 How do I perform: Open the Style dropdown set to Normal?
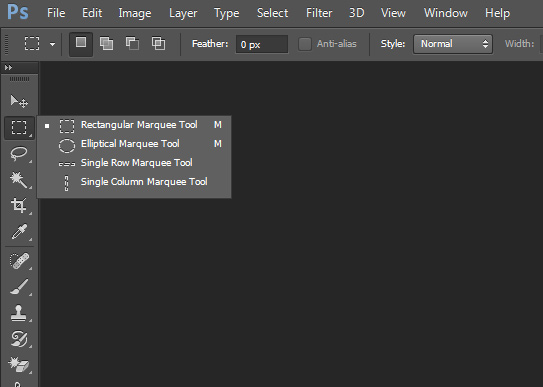pos(453,44)
